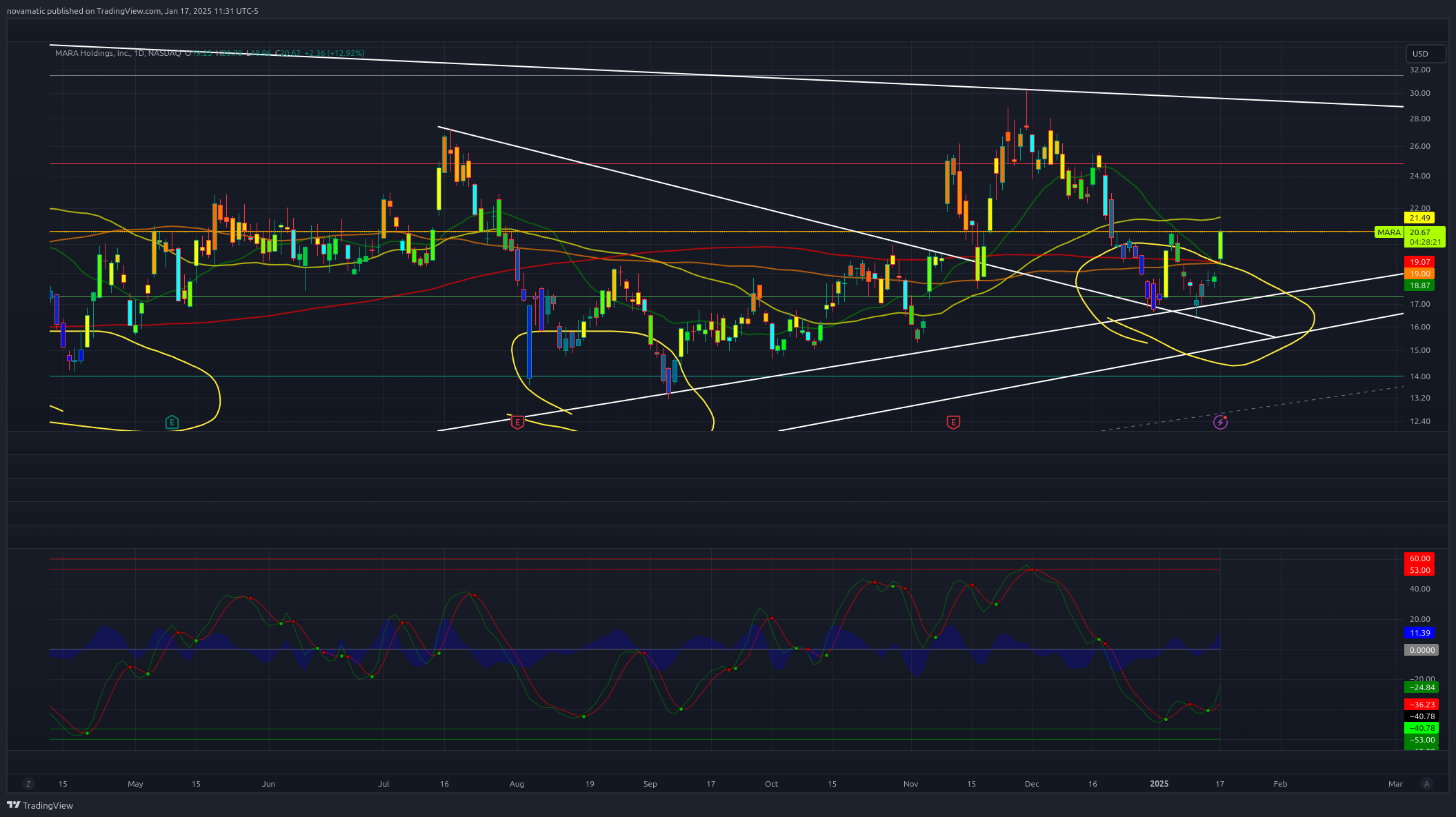Click the MARA Holdings, Inc. chart title
1456x817 pixels.
point(118,53)
